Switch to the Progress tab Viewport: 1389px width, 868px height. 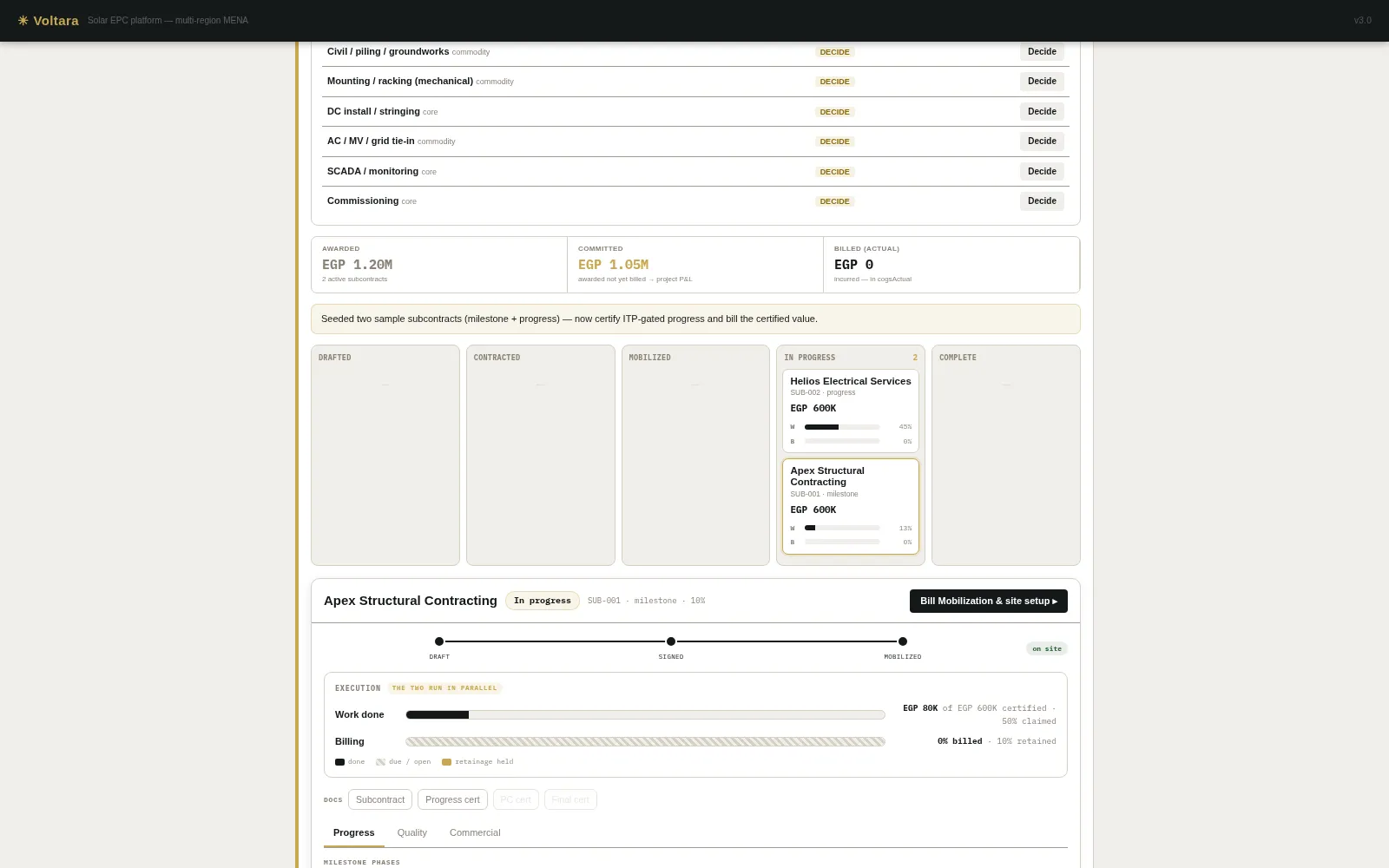click(354, 833)
